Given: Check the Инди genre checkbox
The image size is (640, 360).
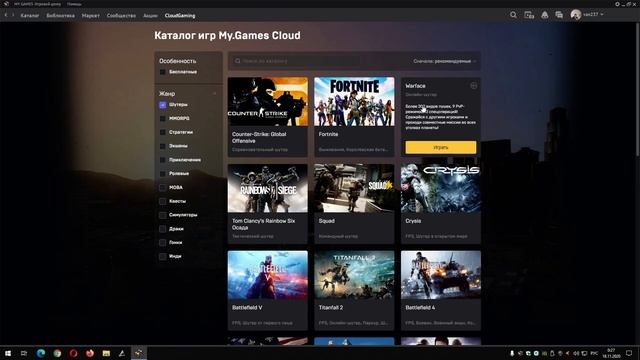Looking at the screenshot, I should click(x=162, y=256).
